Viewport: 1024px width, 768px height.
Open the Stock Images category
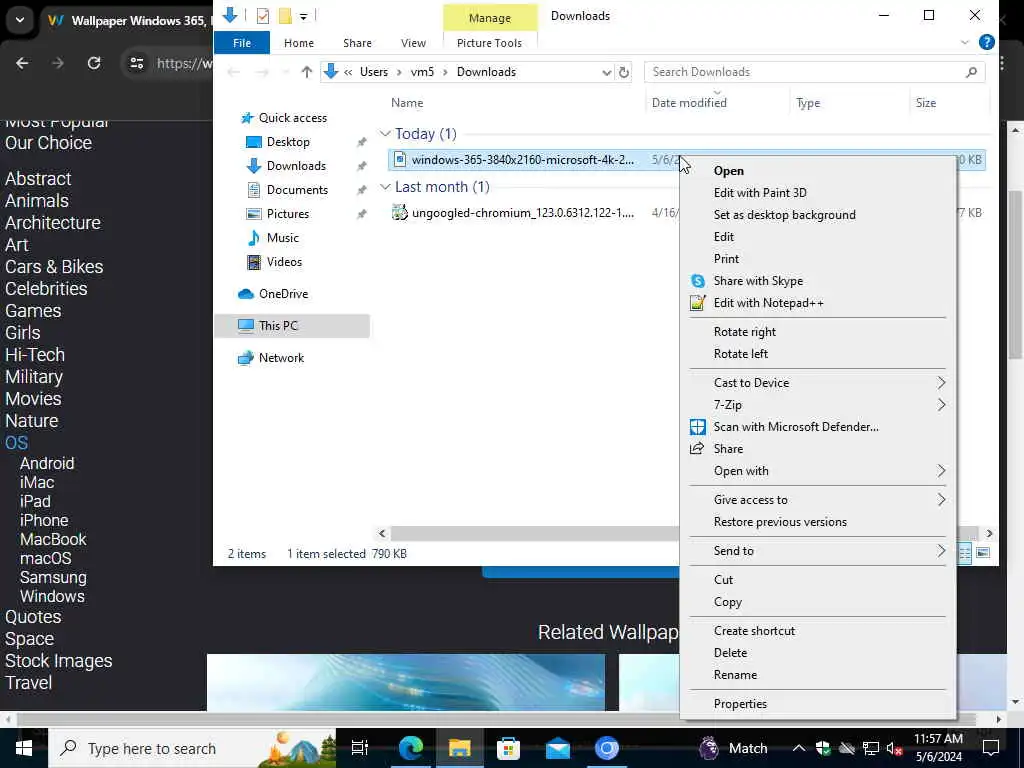point(59,661)
